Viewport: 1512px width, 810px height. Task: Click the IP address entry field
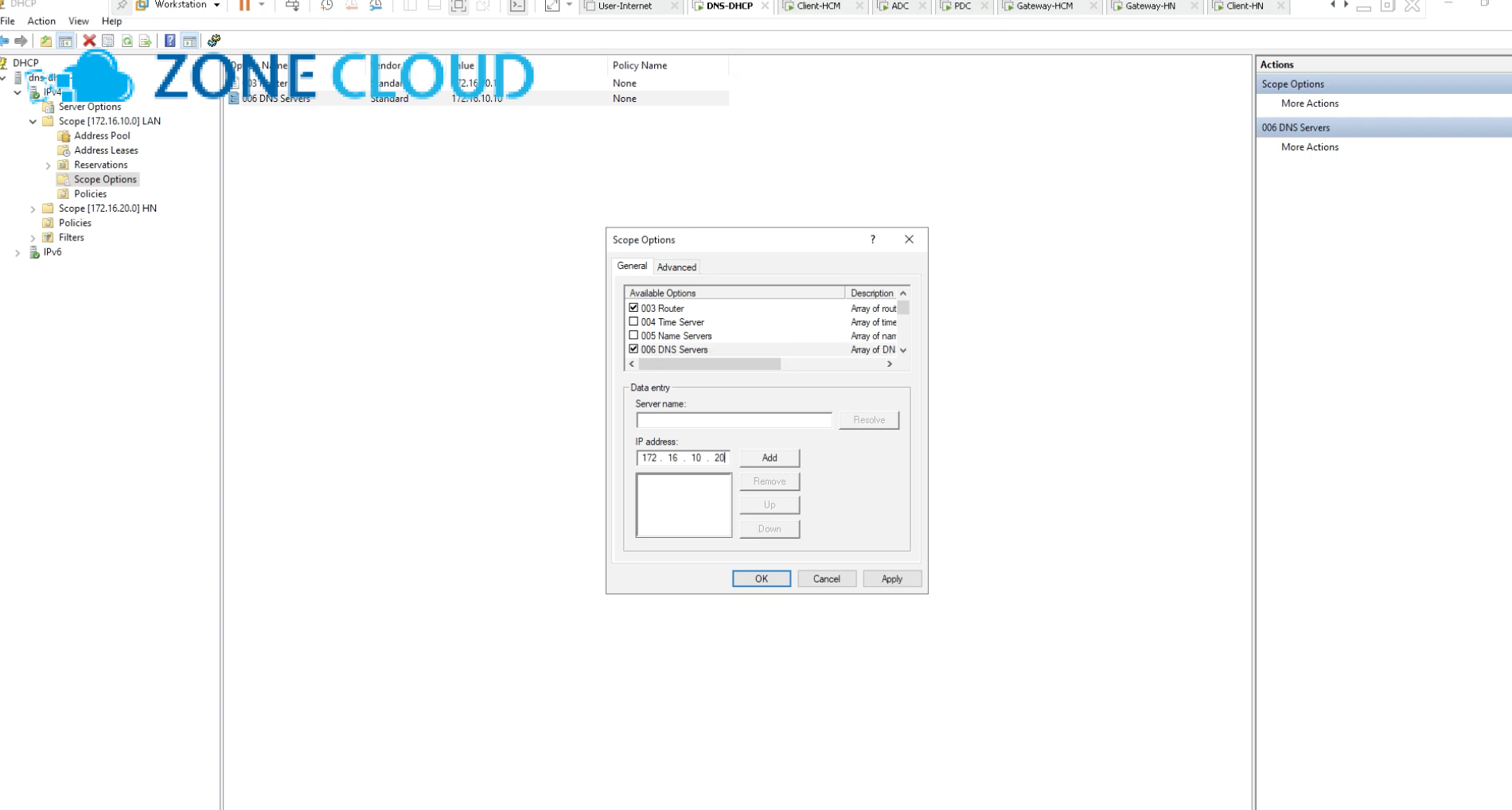tap(683, 458)
